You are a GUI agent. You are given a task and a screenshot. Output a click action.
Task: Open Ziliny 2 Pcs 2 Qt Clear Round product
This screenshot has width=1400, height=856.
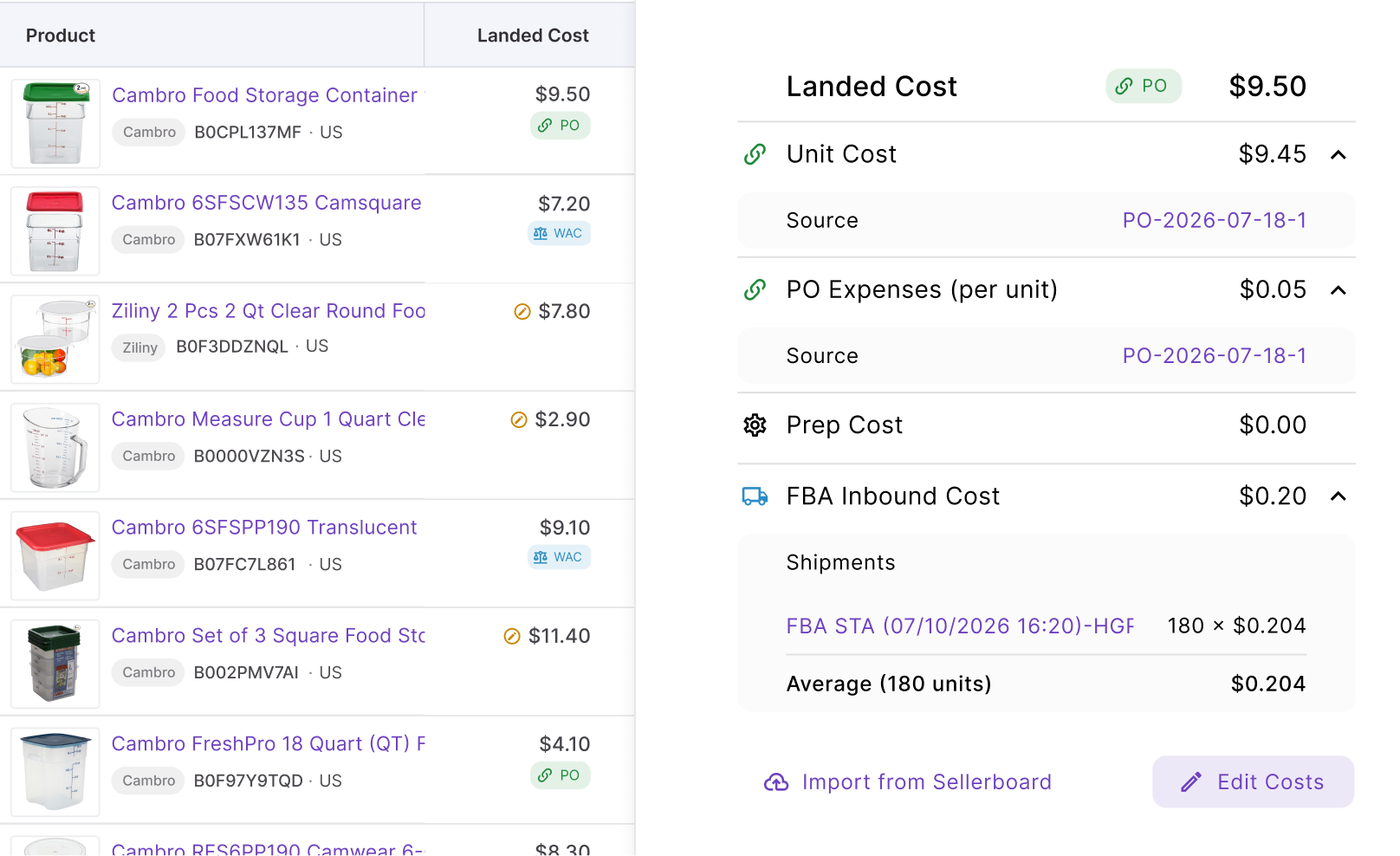point(269,311)
